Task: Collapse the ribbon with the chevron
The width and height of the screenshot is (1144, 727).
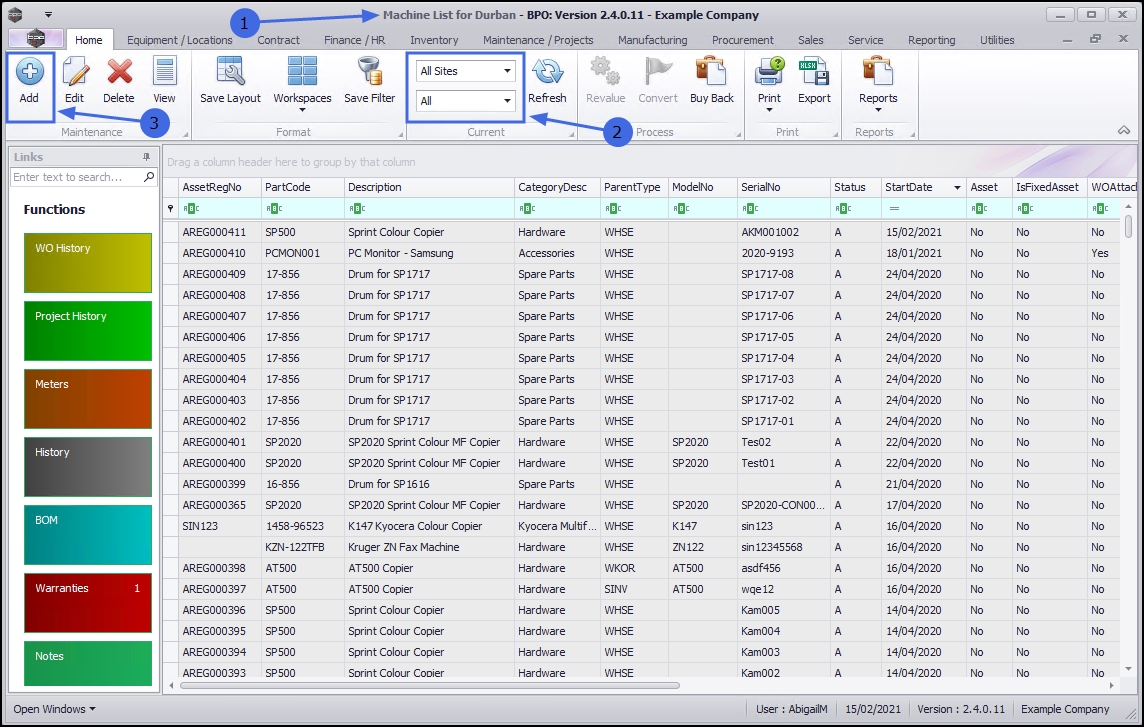Action: (1124, 131)
